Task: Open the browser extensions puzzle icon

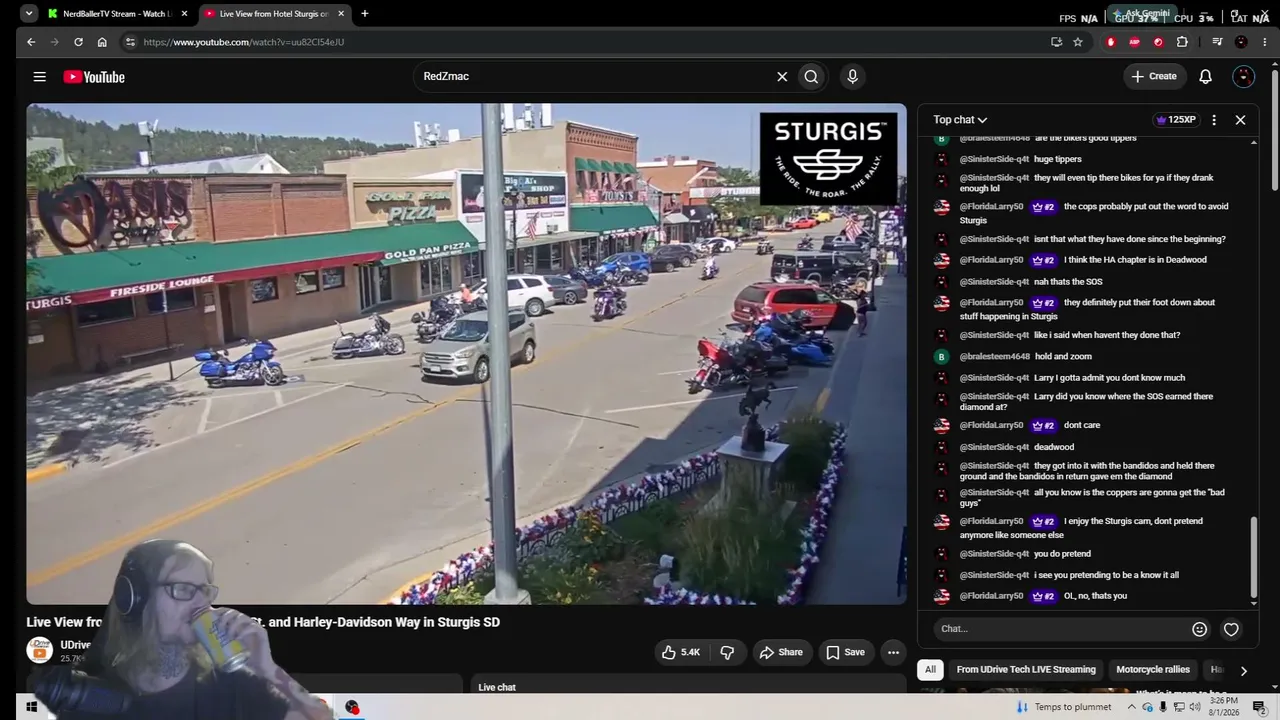Action: pos(1182,42)
